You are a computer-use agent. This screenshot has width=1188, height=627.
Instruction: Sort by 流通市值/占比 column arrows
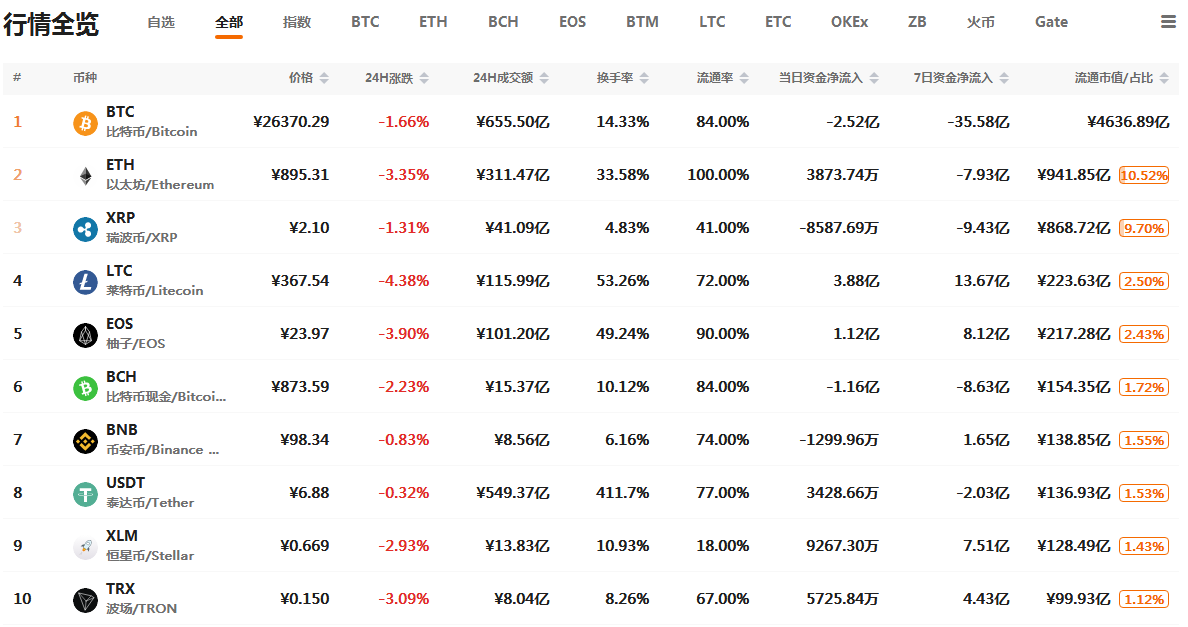[1164, 78]
